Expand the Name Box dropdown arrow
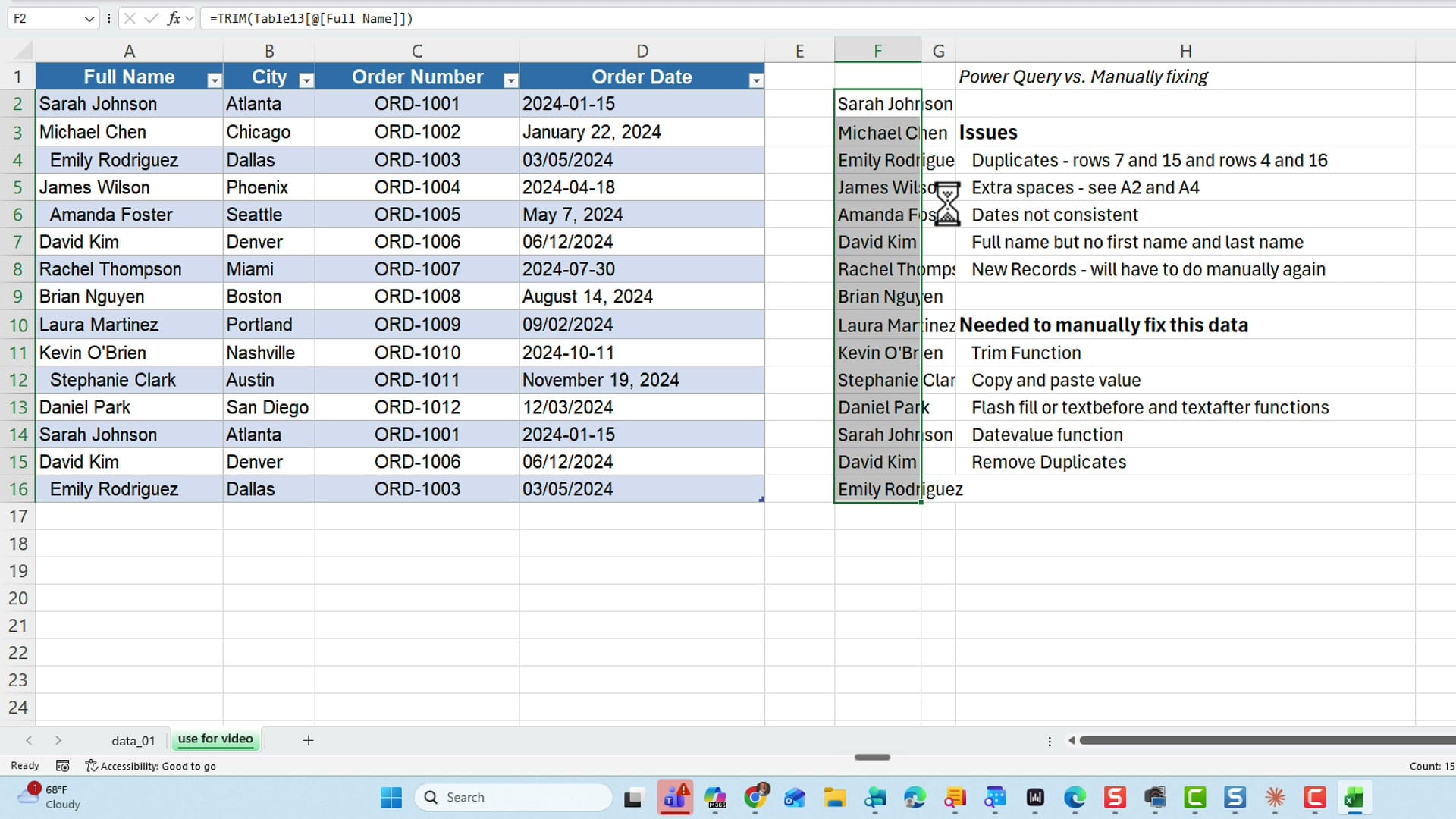Image resolution: width=1456 pixels, height=819 pixels. (x=89, y=19)
